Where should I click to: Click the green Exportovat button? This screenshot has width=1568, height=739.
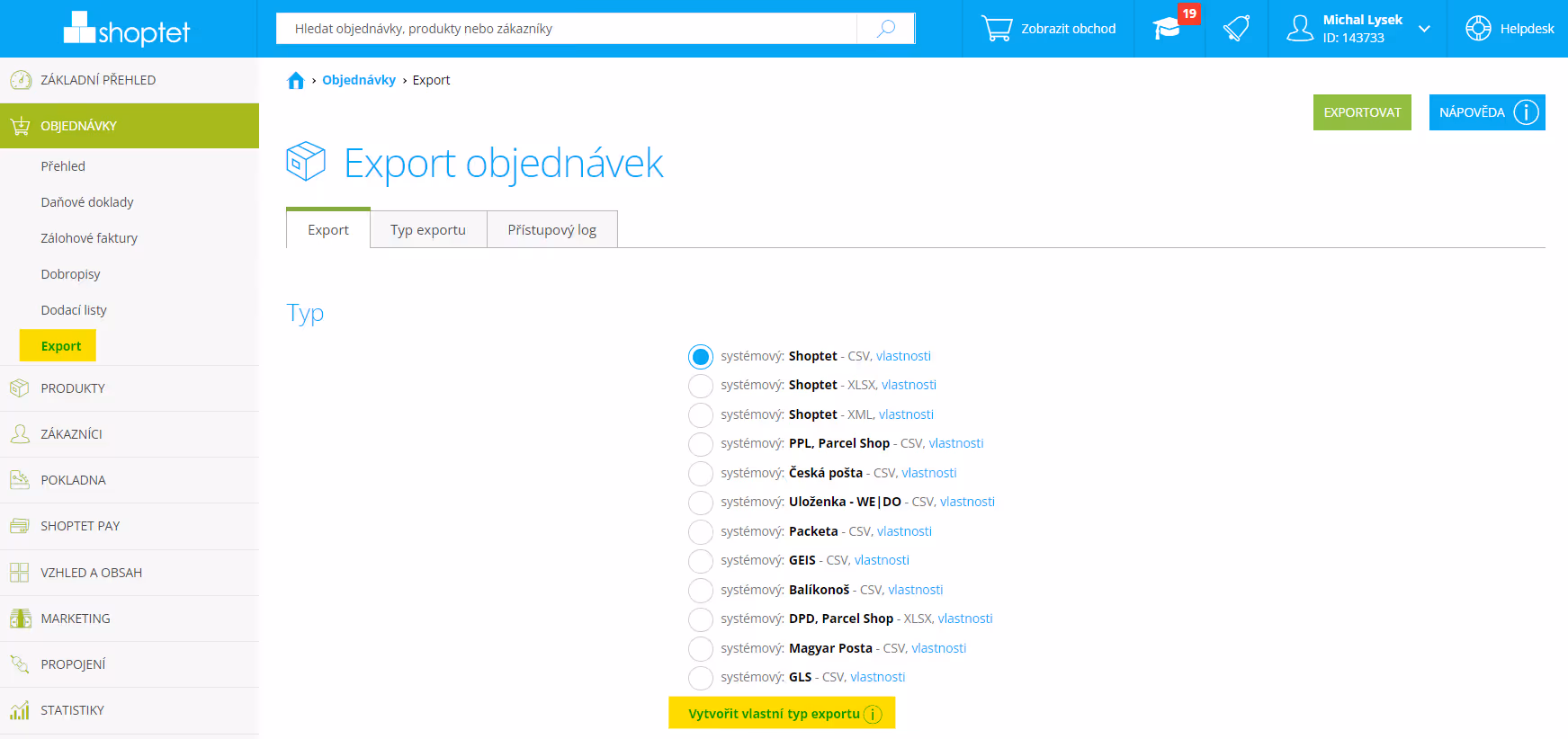tap(1362, 112)
